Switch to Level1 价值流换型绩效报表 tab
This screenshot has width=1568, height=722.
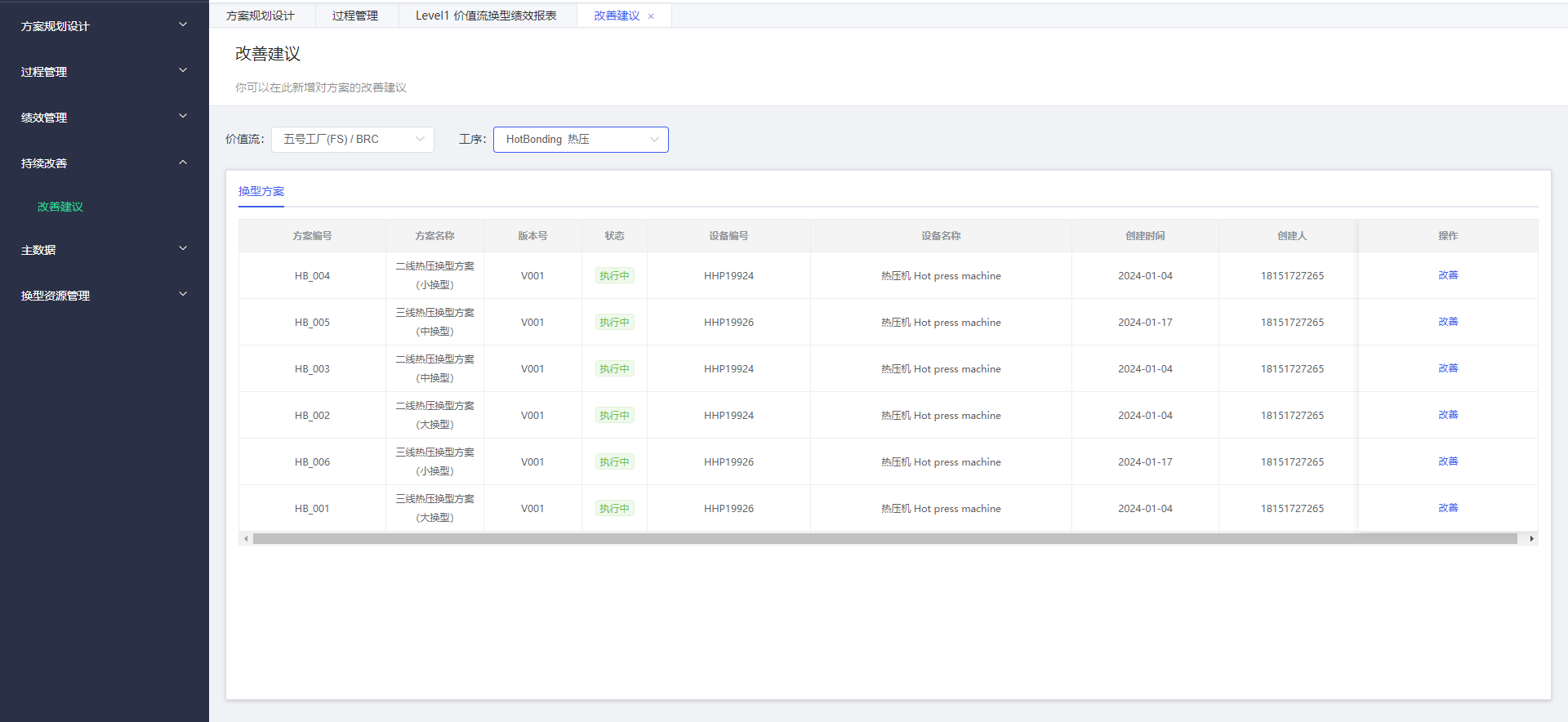coord(487,16)
